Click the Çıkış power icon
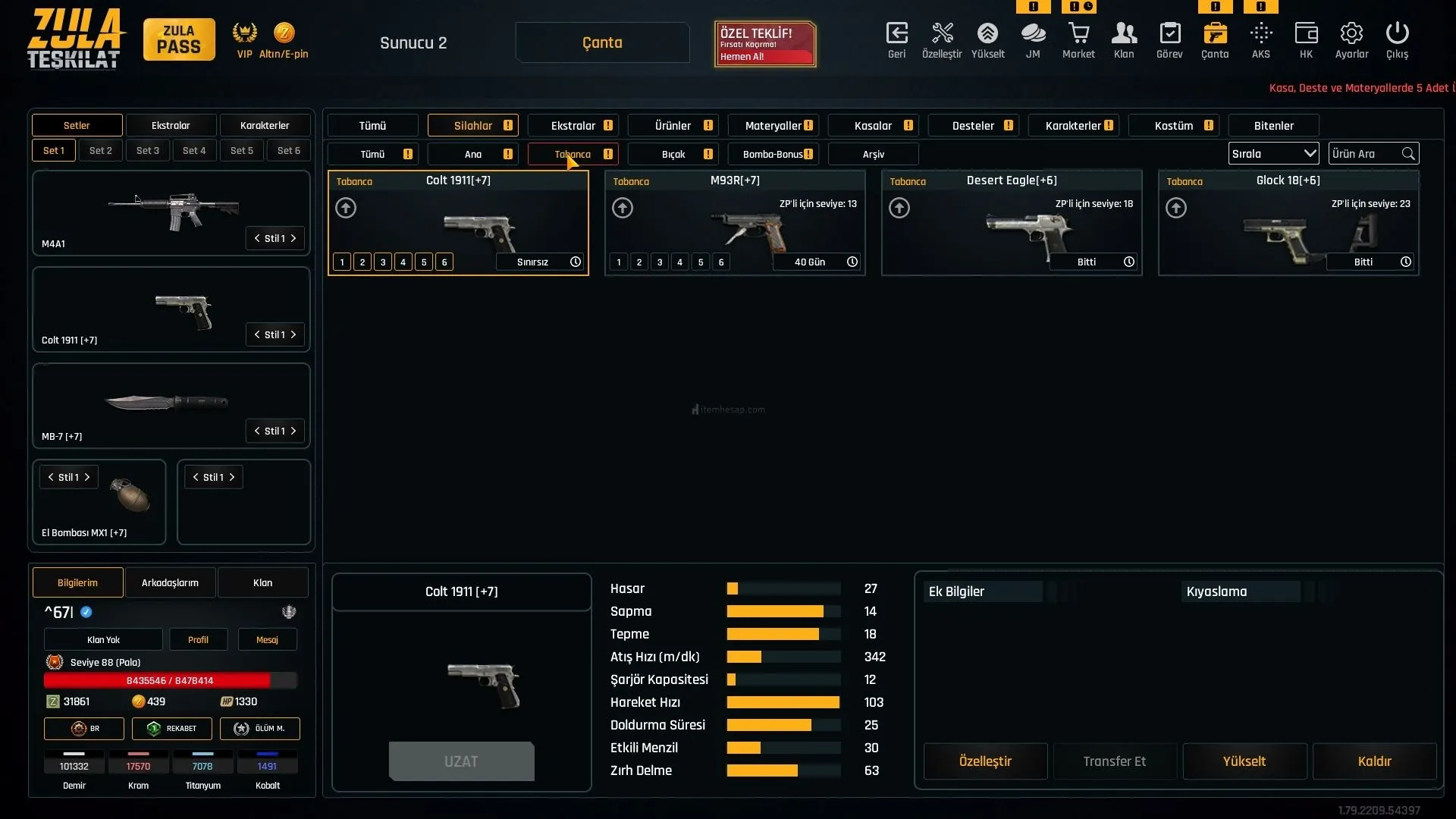1456x819 pixels. [x=1397, y=34]
